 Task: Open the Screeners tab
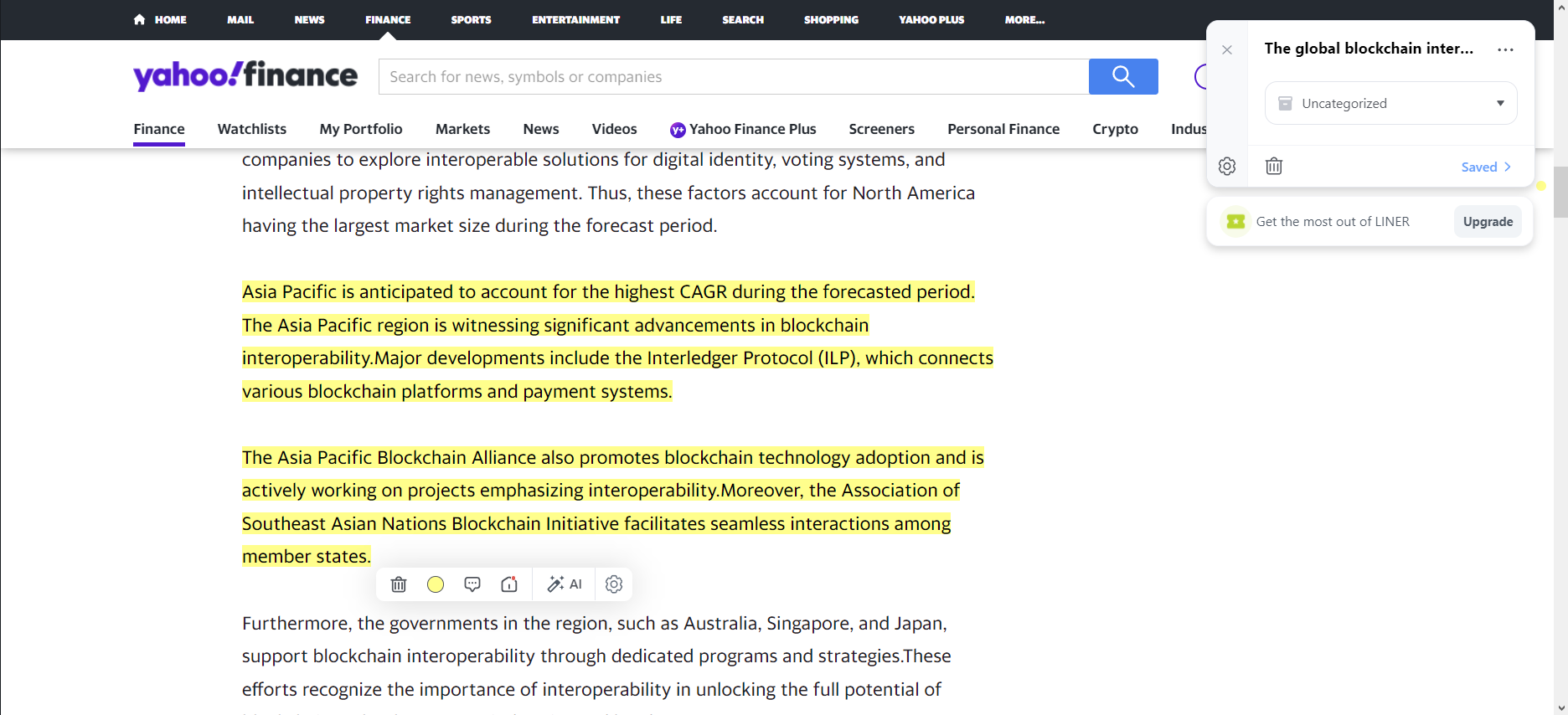(881, 129)
